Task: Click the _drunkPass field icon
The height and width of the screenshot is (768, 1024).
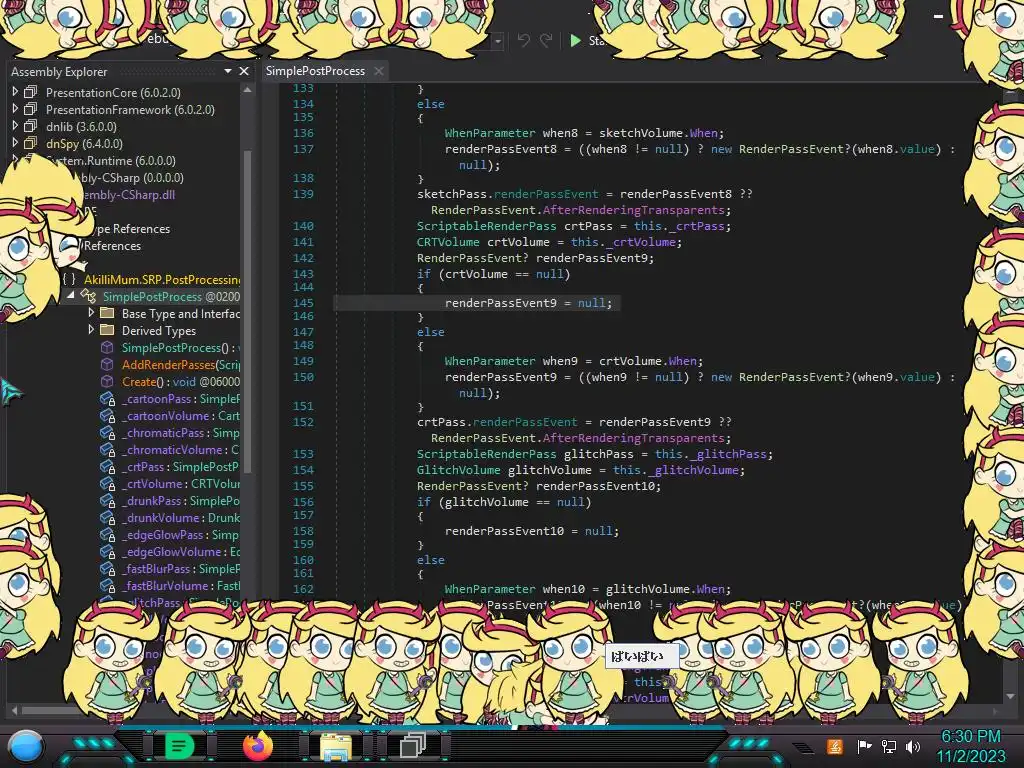Action: 107,500
